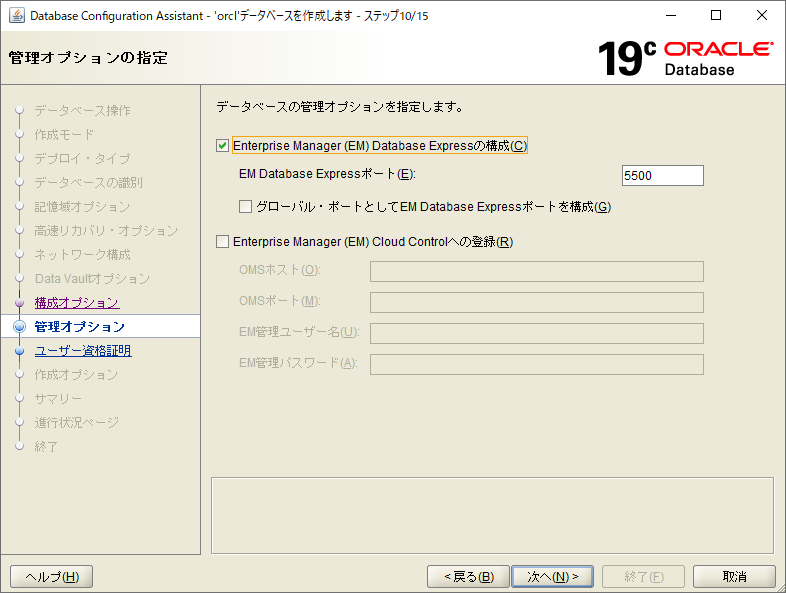Click the message area at bottom

pyautogui.click(x=492, y=515)
